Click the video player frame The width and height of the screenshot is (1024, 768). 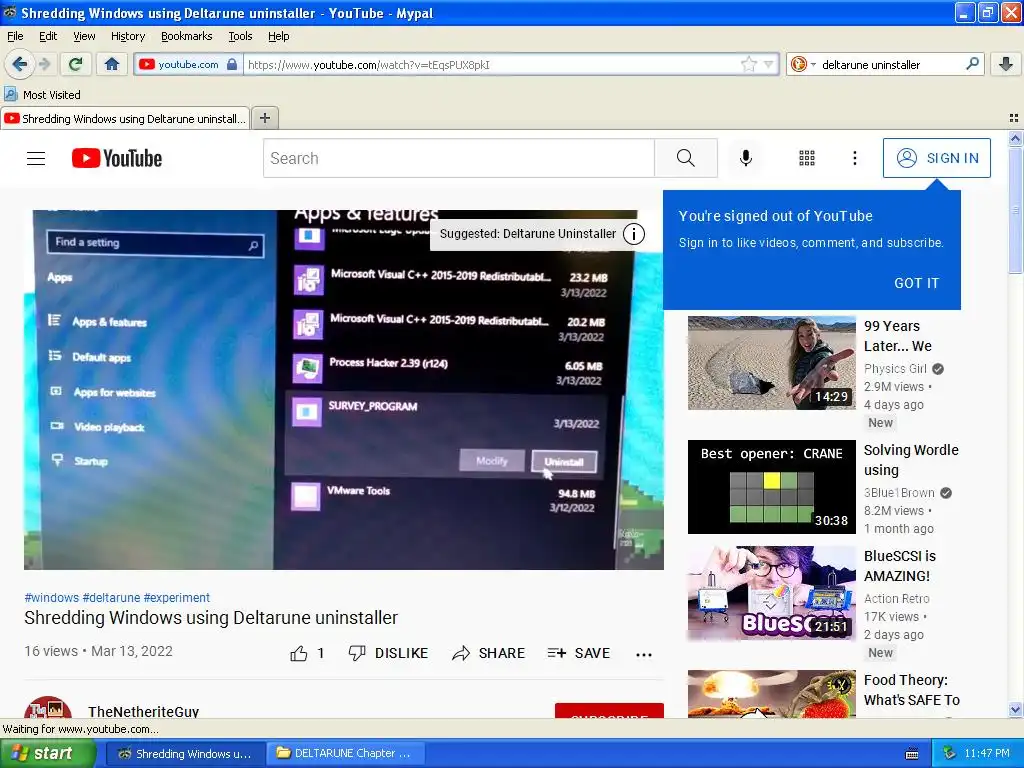point(344,389)
